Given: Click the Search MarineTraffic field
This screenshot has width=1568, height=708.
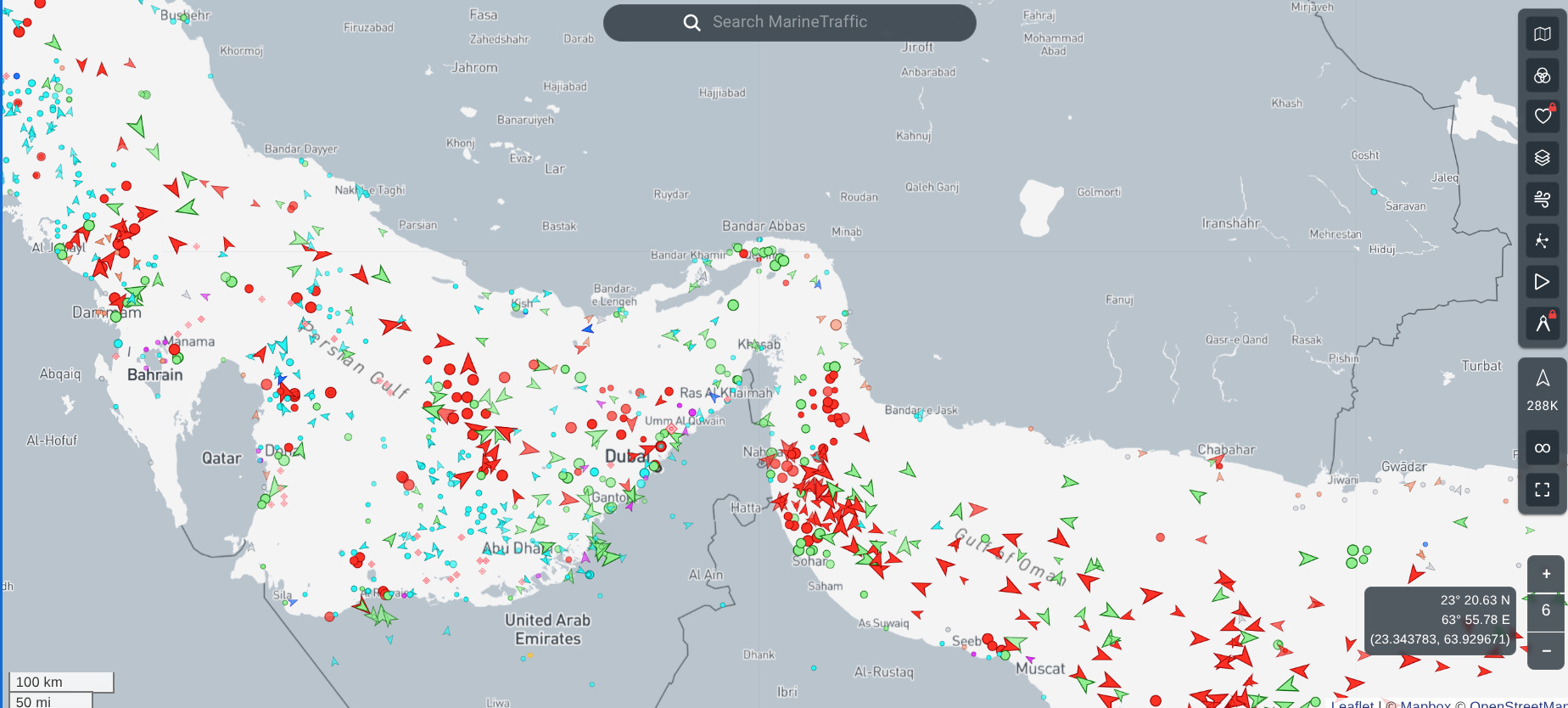Looking at the screenshot, I should point(789,22).
